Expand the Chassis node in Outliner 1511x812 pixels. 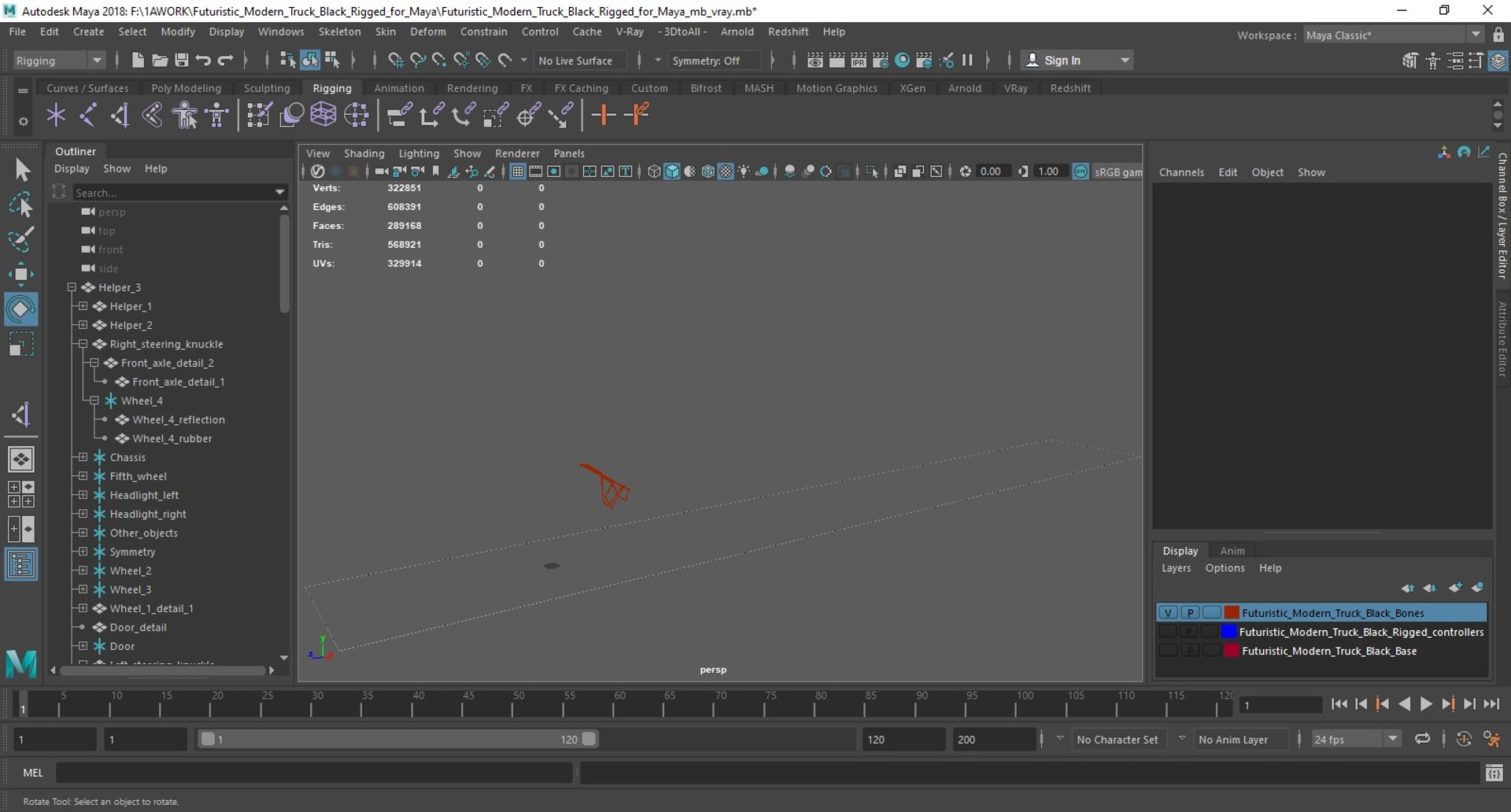point(83,457)
